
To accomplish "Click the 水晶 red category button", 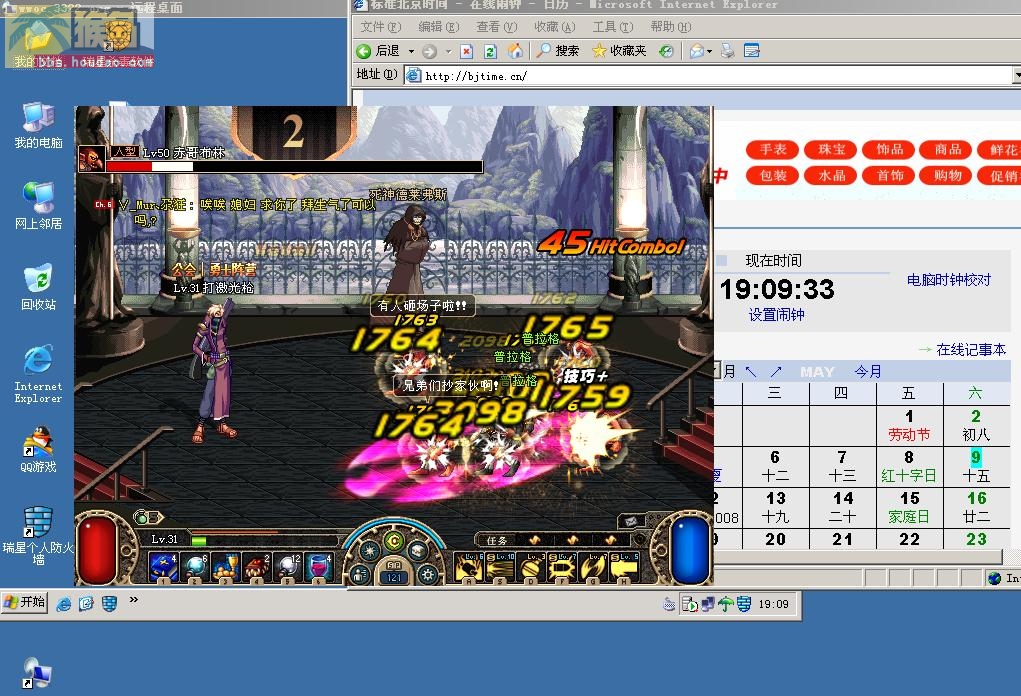I will click(x=831, y=175).
